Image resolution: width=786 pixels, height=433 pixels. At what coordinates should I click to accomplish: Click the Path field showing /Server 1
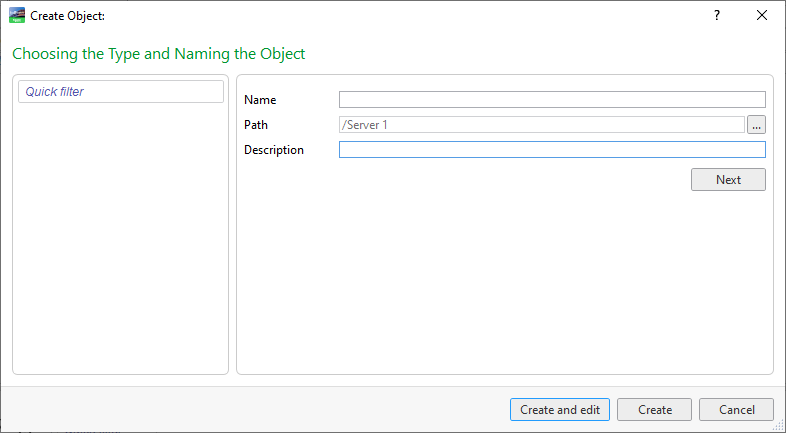coord(542,125)
